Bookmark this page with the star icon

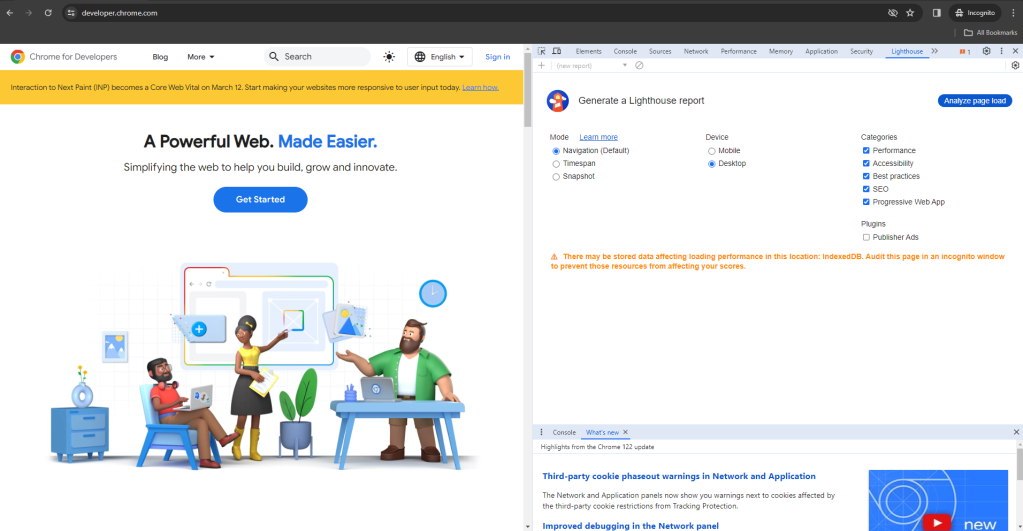click(910, 12)
